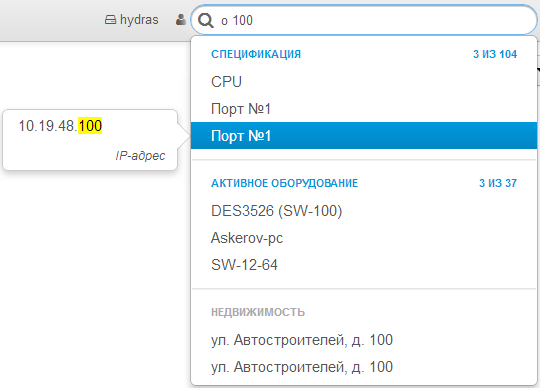Open the Спецификация category header
Screen dimensions: 540x388
coord(256,54)
